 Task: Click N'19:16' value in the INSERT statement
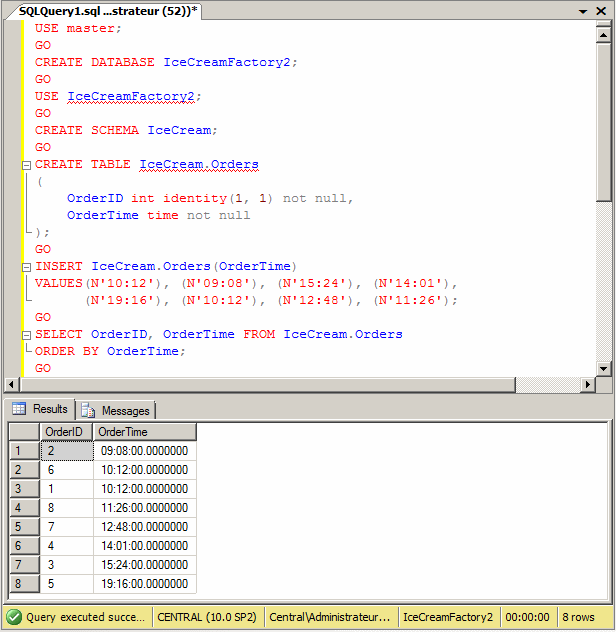pyautogui.click(x=123, y=301)
